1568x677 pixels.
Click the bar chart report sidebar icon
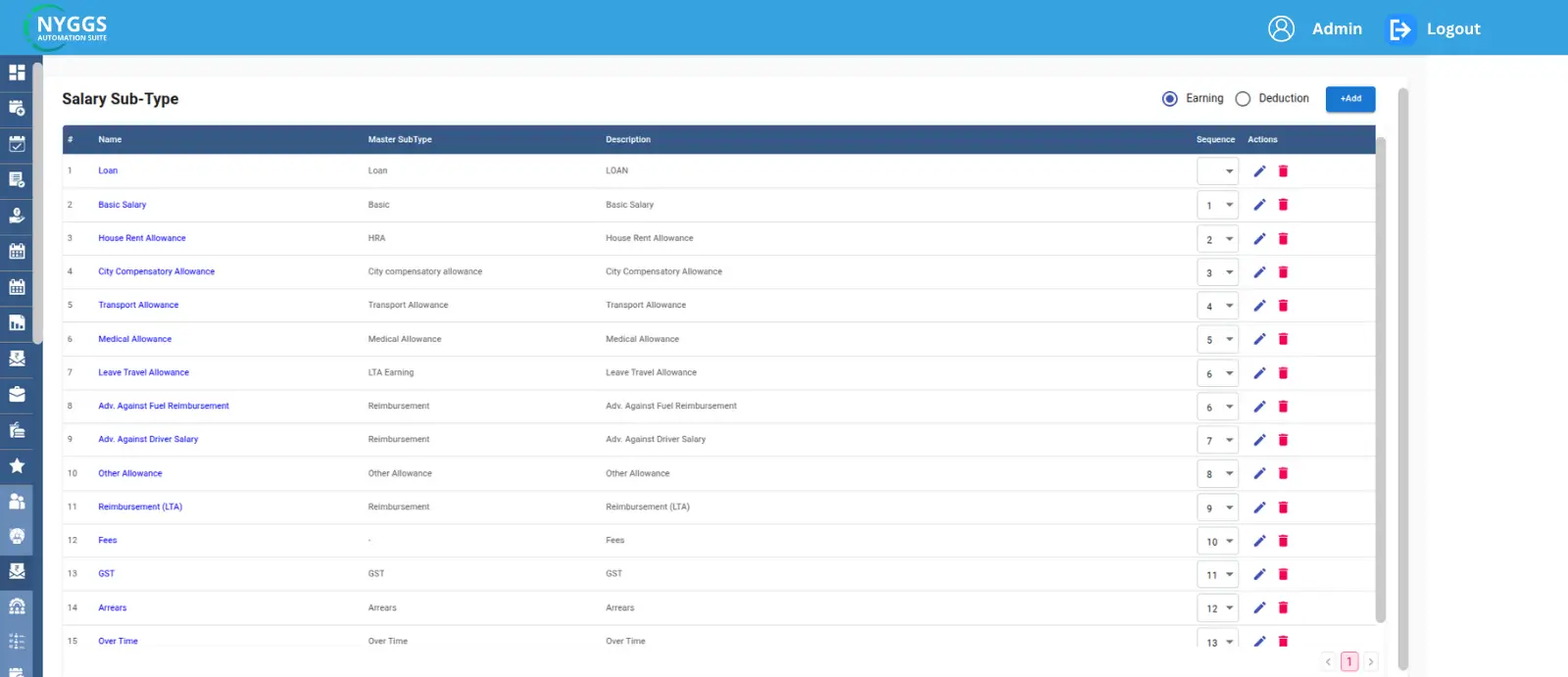(17, 322)
